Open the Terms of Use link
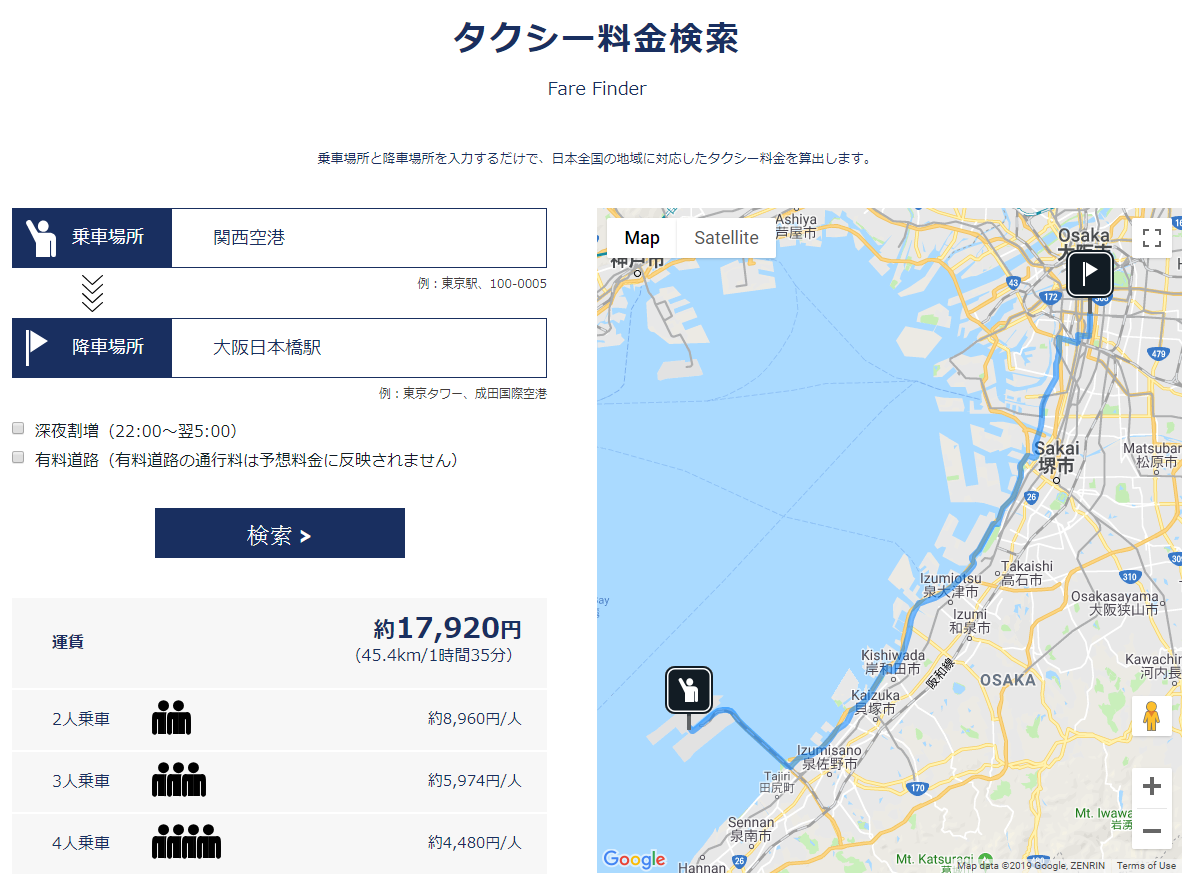The height and width of the screenshot is (875, 1188). [1146, 865]
